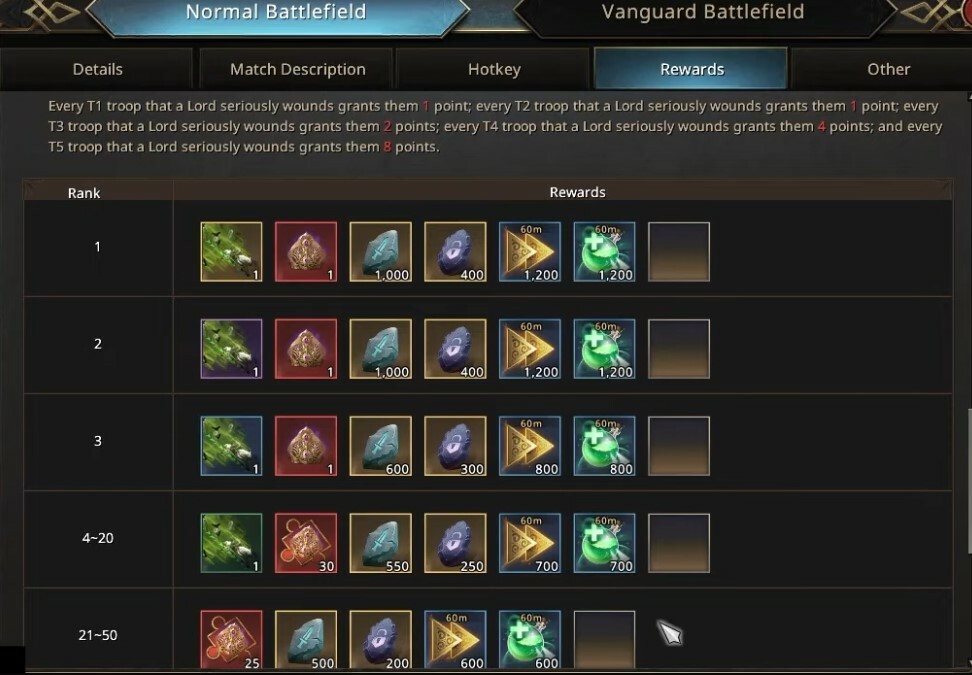Switch to Vanguard Battlefield tab
The height and width of the screenshot is (675, 972).
tap(702, 14)
